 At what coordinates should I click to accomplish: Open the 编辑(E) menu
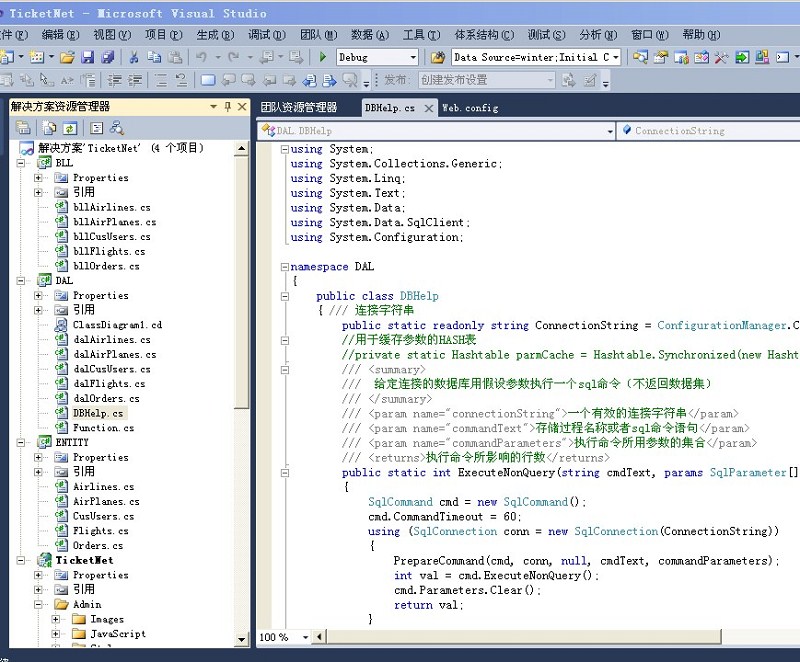[60, 35]
